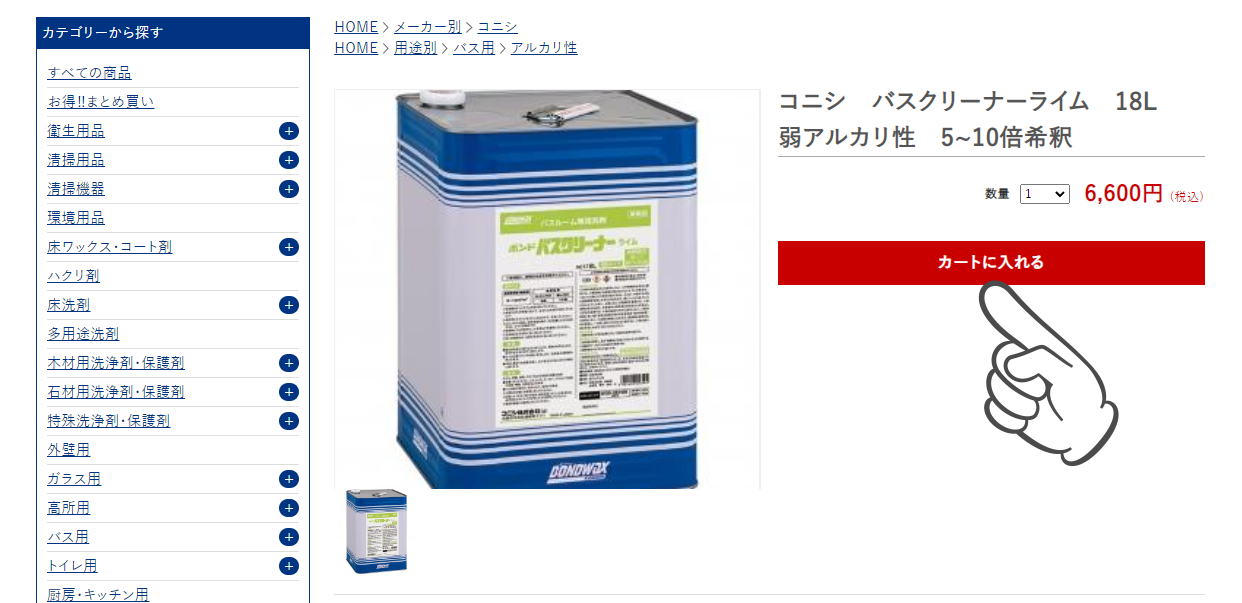The width and height of the screenshot is (1242, 603).
Task: Expand the 床洗剤 plus icon
Action: (289, 305)
